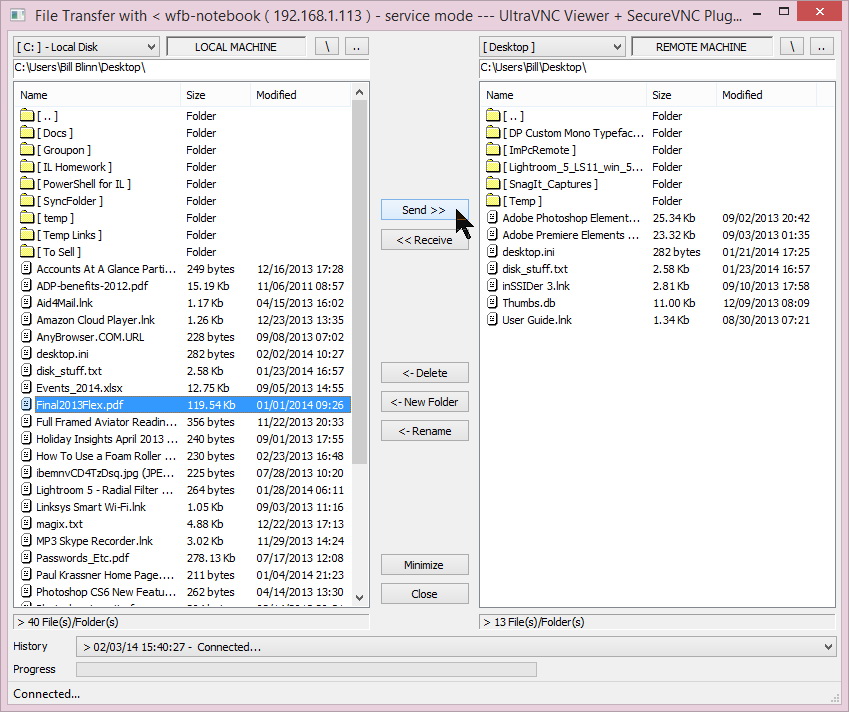Click the LOCAL MACHINE label button
849x712 pixels.
tap(236, 47)
